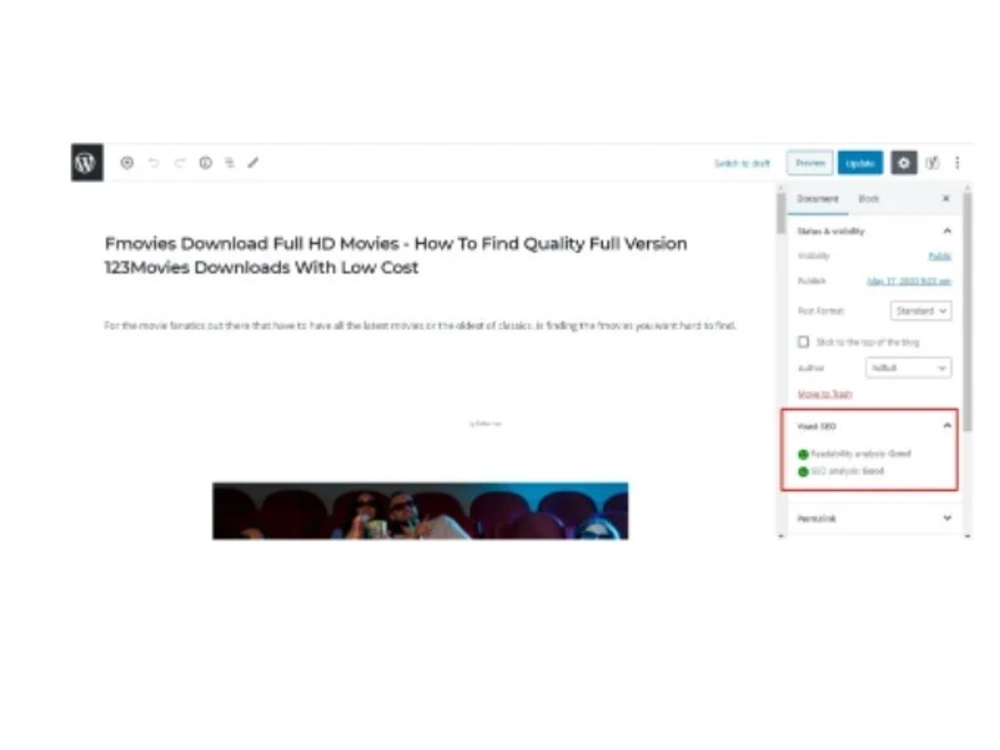Select the cinema audience image

pyautogui.click(x=420, y=511)
